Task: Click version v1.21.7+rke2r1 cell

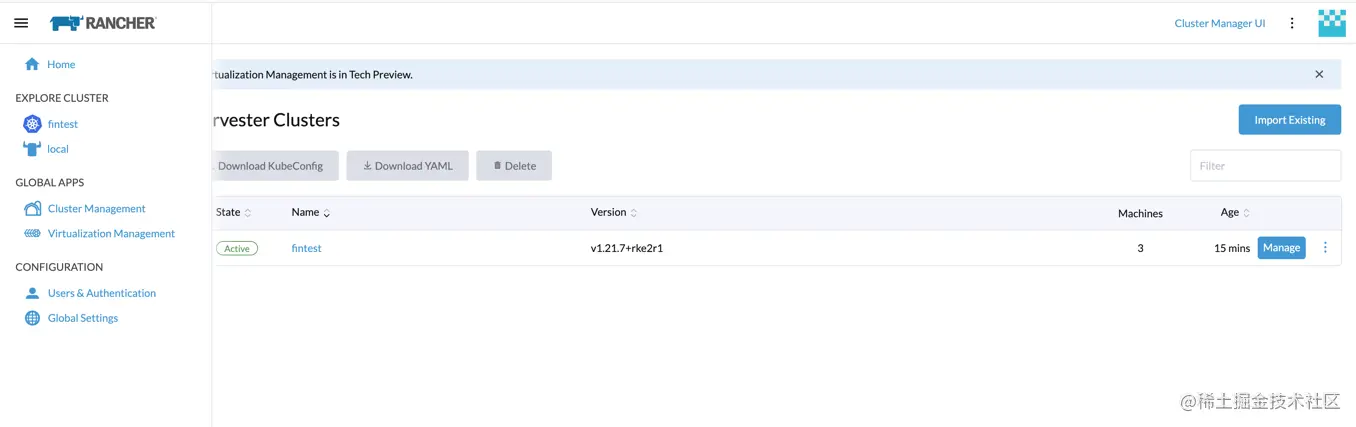Action: coord(627,248)
